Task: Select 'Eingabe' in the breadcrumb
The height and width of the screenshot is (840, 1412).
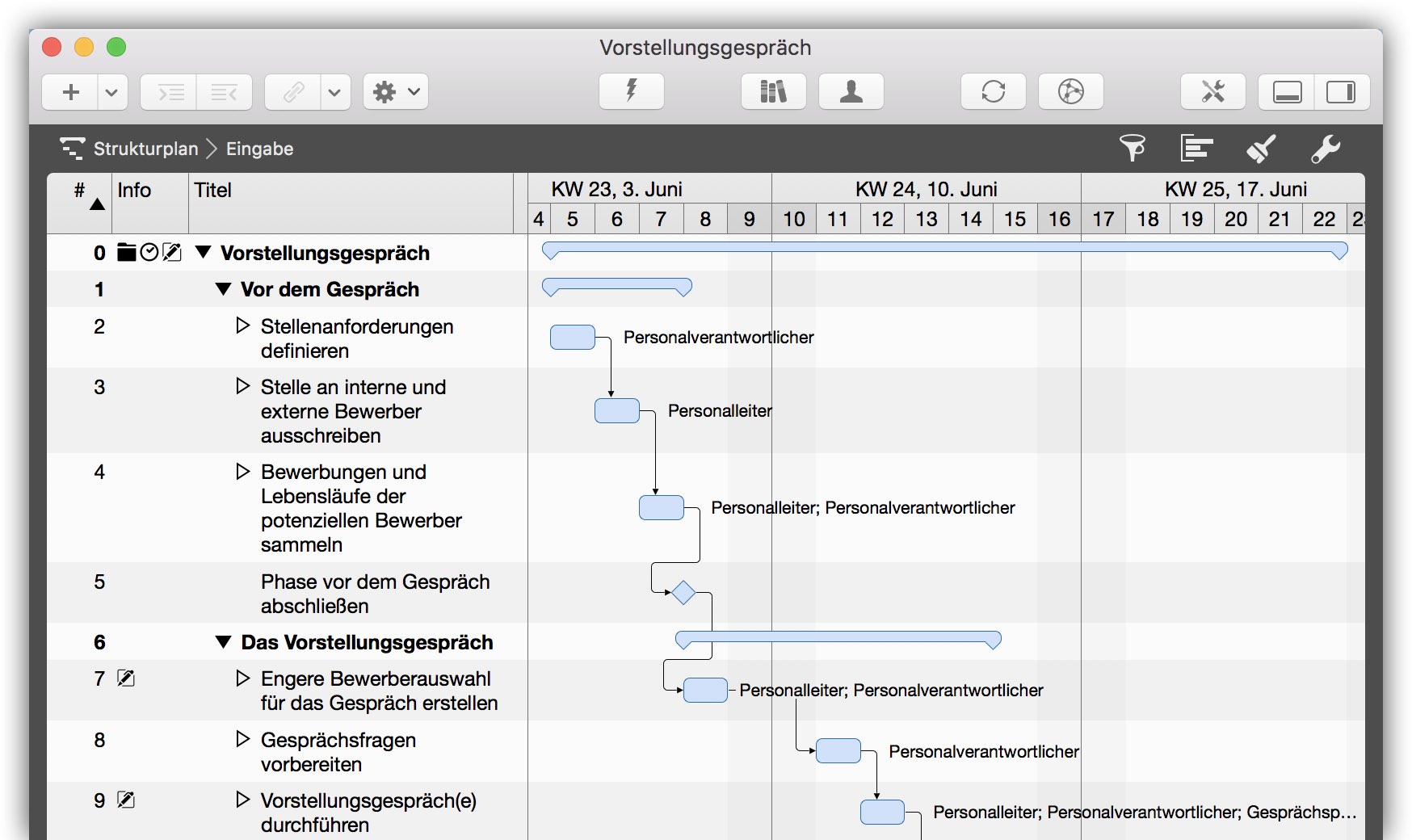Action: [x=259, y=149]
